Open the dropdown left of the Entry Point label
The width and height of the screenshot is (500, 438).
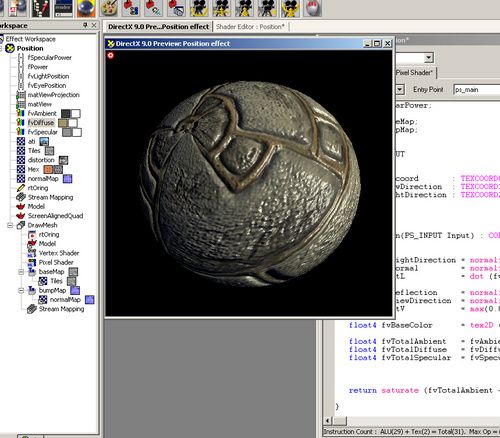(x=400, y=89)
